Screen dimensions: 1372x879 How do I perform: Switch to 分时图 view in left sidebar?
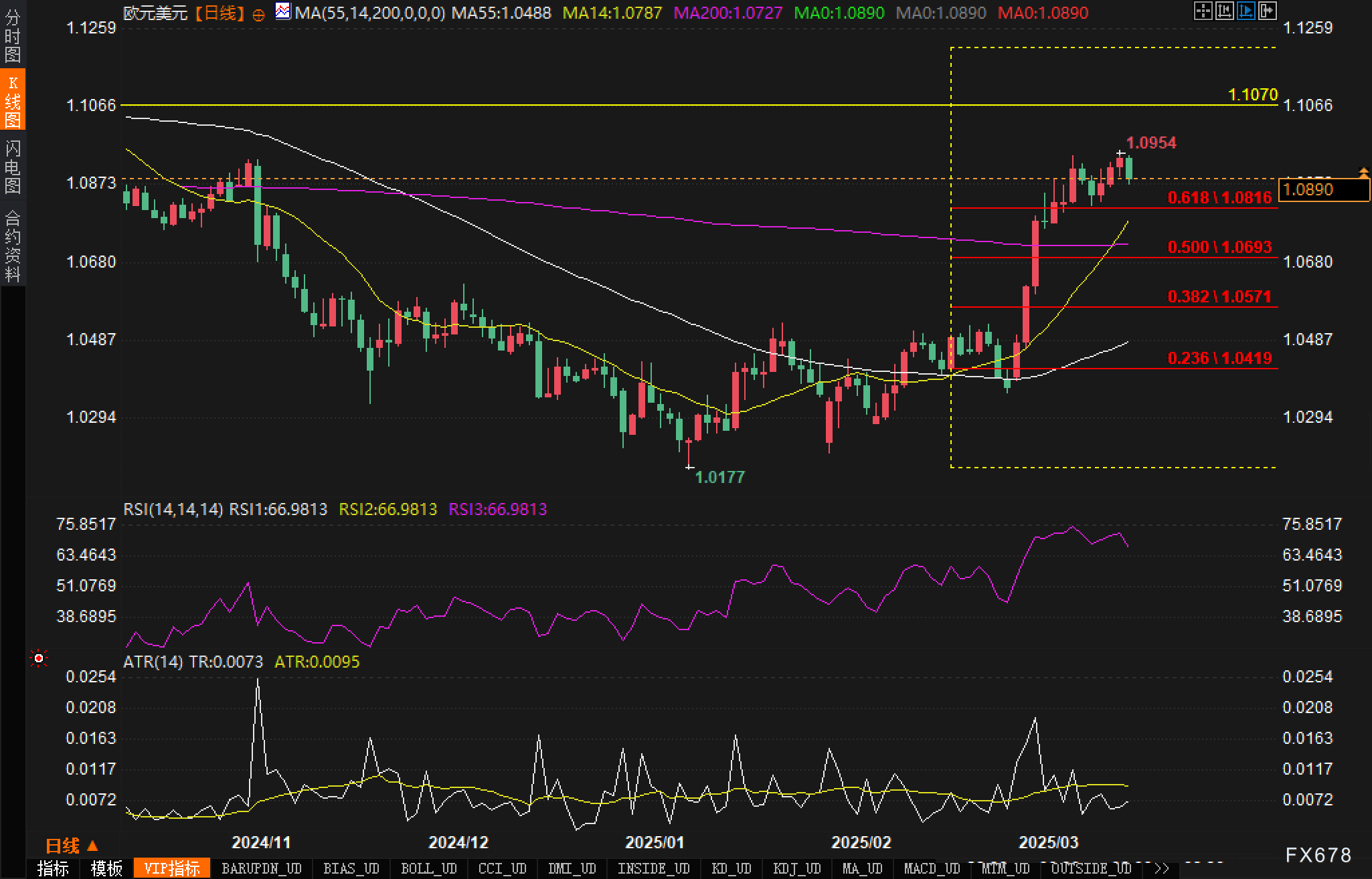[13, 35]
